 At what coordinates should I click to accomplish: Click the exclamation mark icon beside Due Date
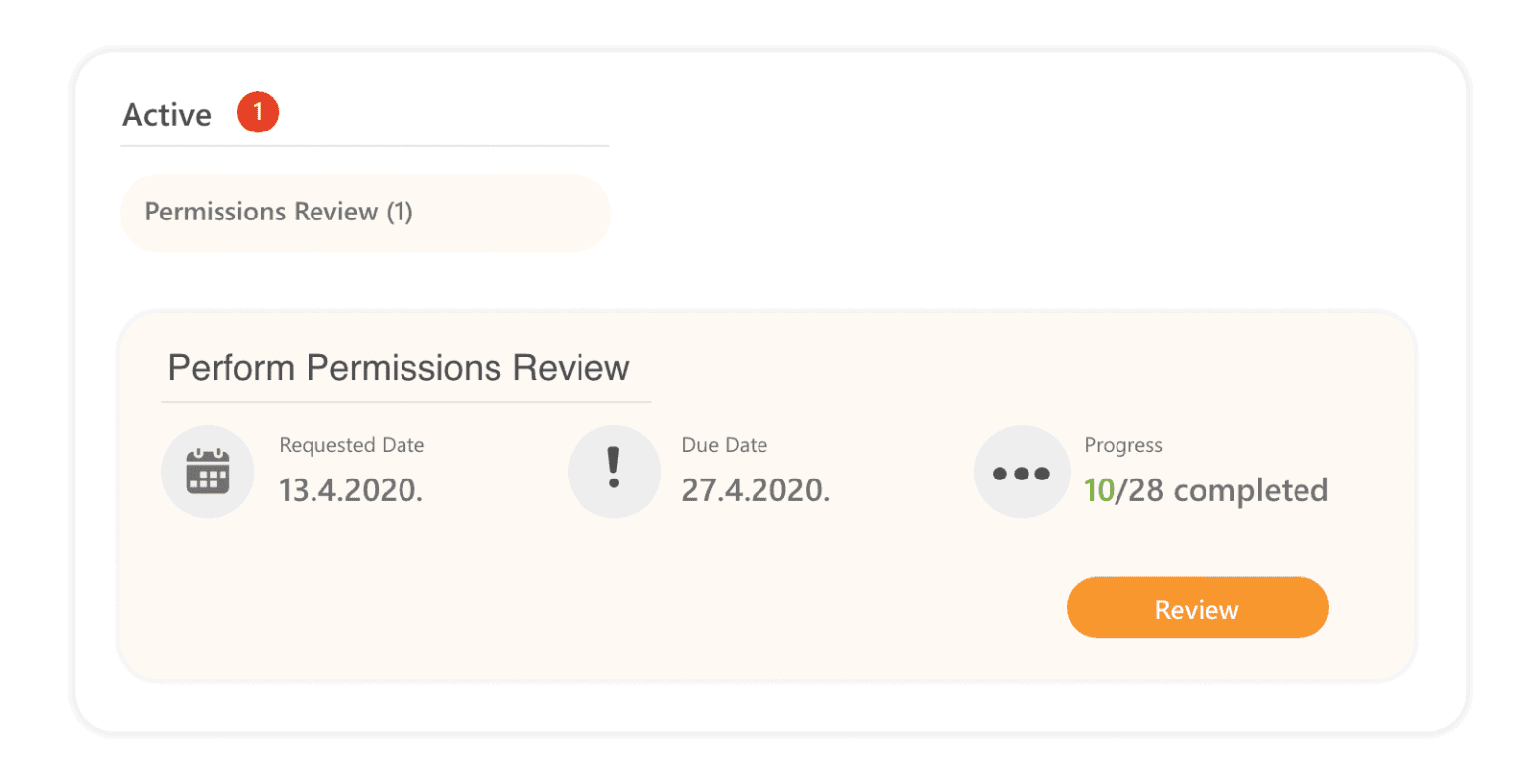[x=613, y=472]
